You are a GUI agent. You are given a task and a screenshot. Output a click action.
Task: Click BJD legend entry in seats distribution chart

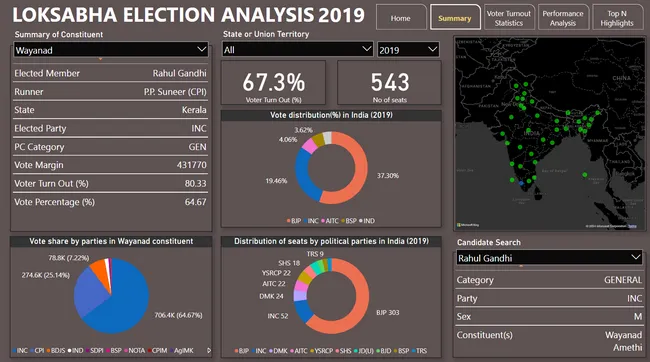tap(384, 351)
